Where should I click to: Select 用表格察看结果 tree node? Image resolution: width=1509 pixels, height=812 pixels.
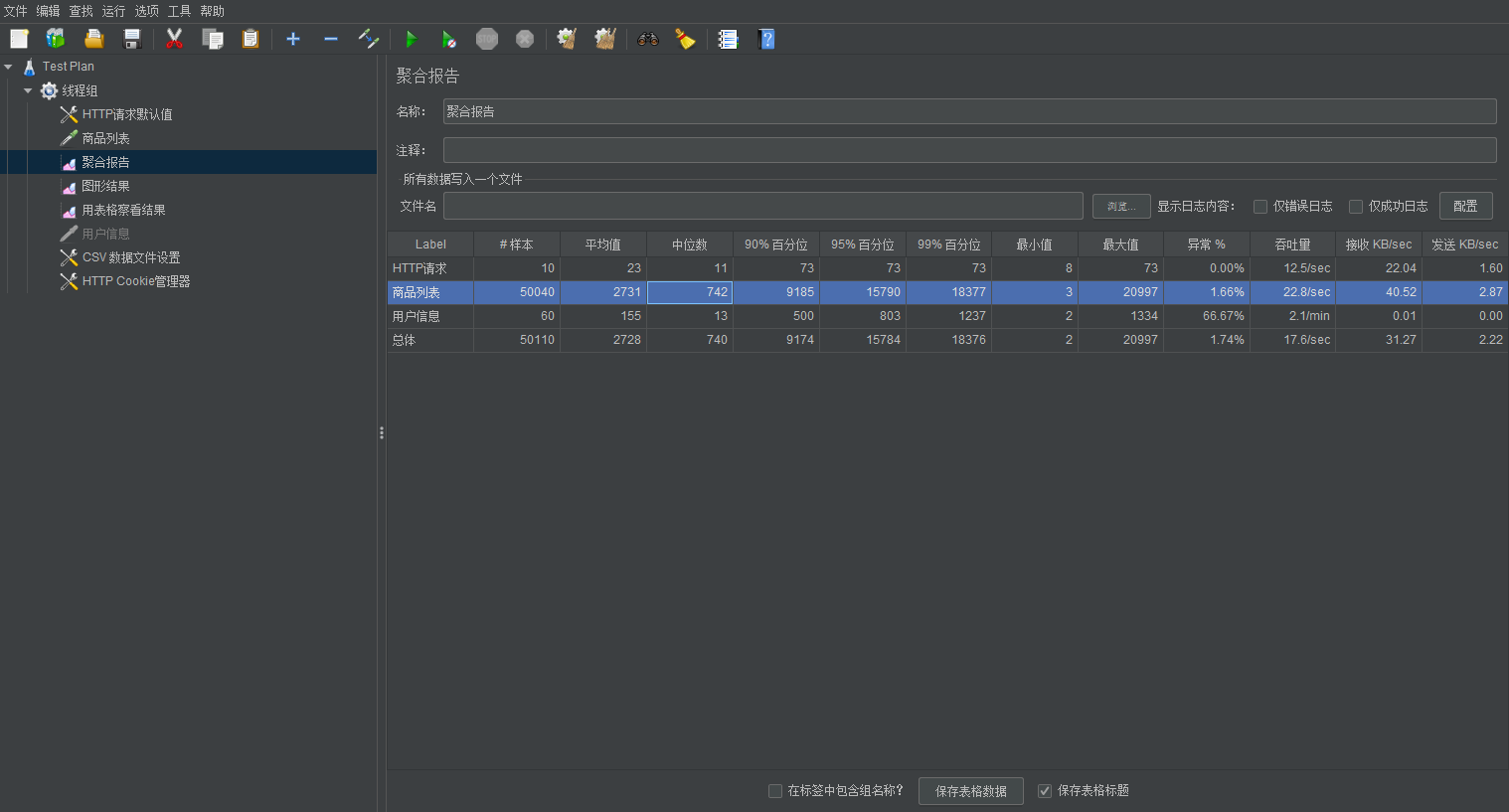123,210
